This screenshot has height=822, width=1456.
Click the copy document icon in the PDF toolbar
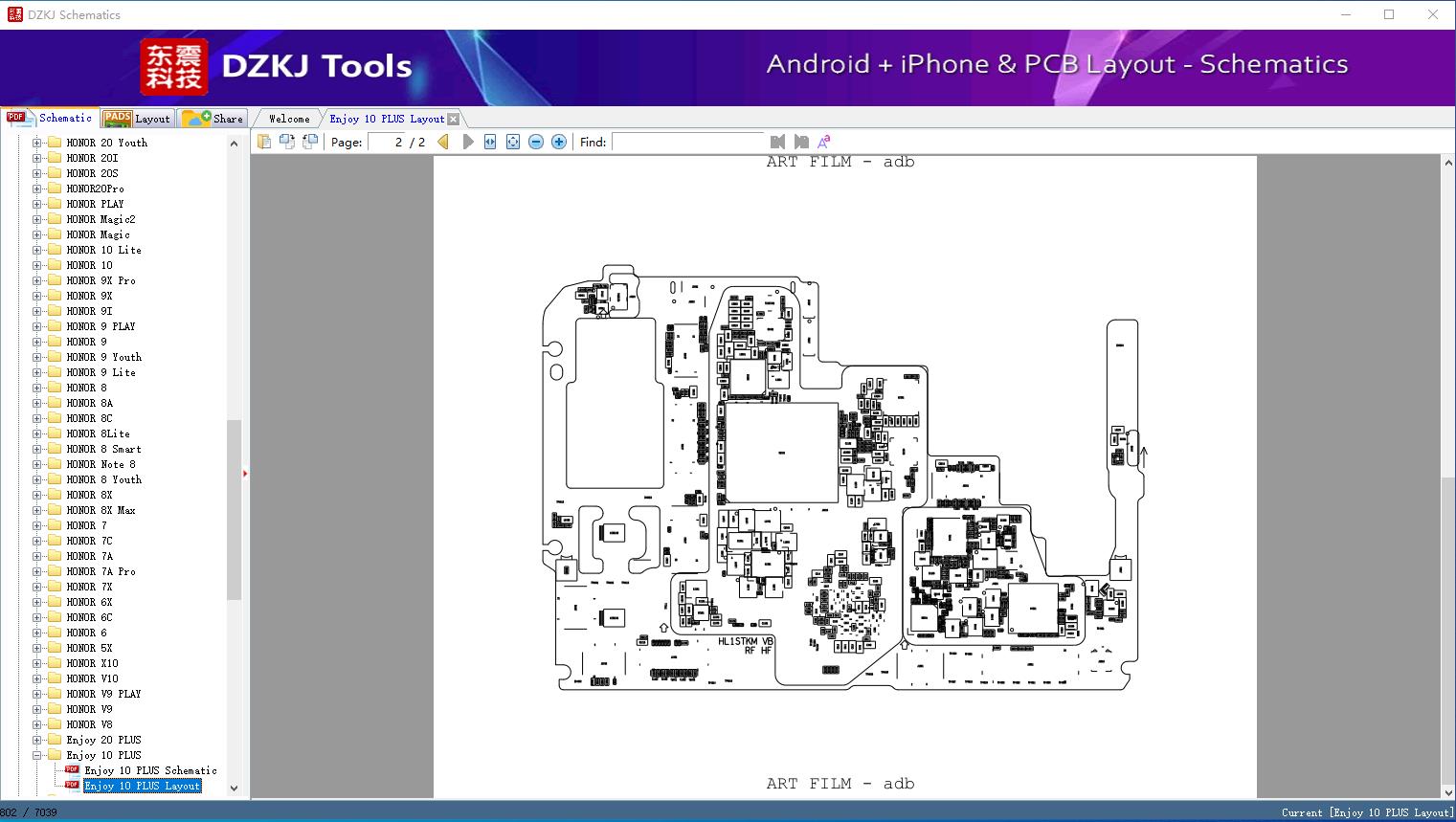click(263, 142)
